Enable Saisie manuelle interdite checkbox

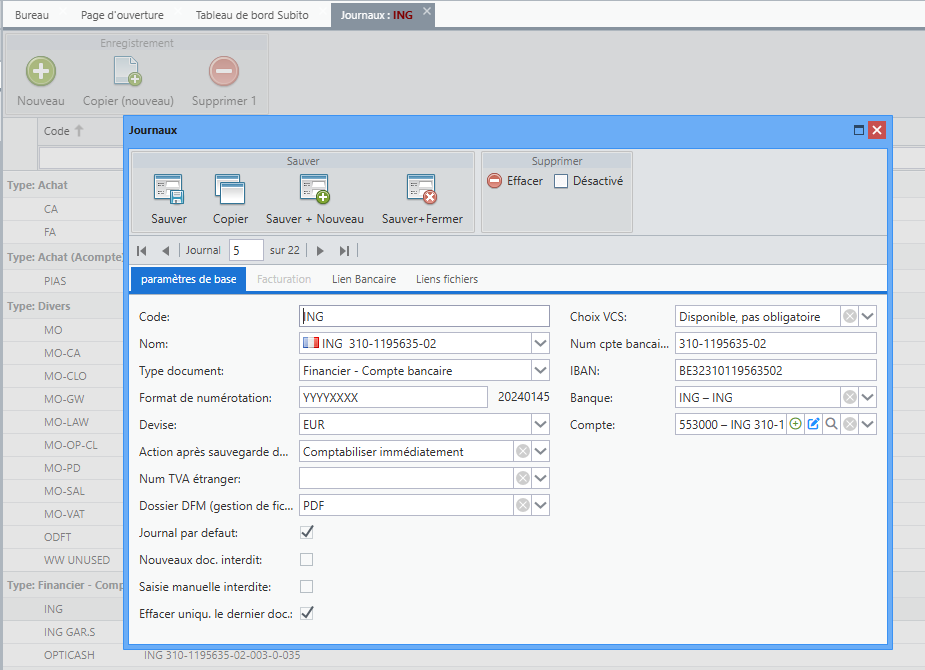pyautogui.click(x=307, y=587)
